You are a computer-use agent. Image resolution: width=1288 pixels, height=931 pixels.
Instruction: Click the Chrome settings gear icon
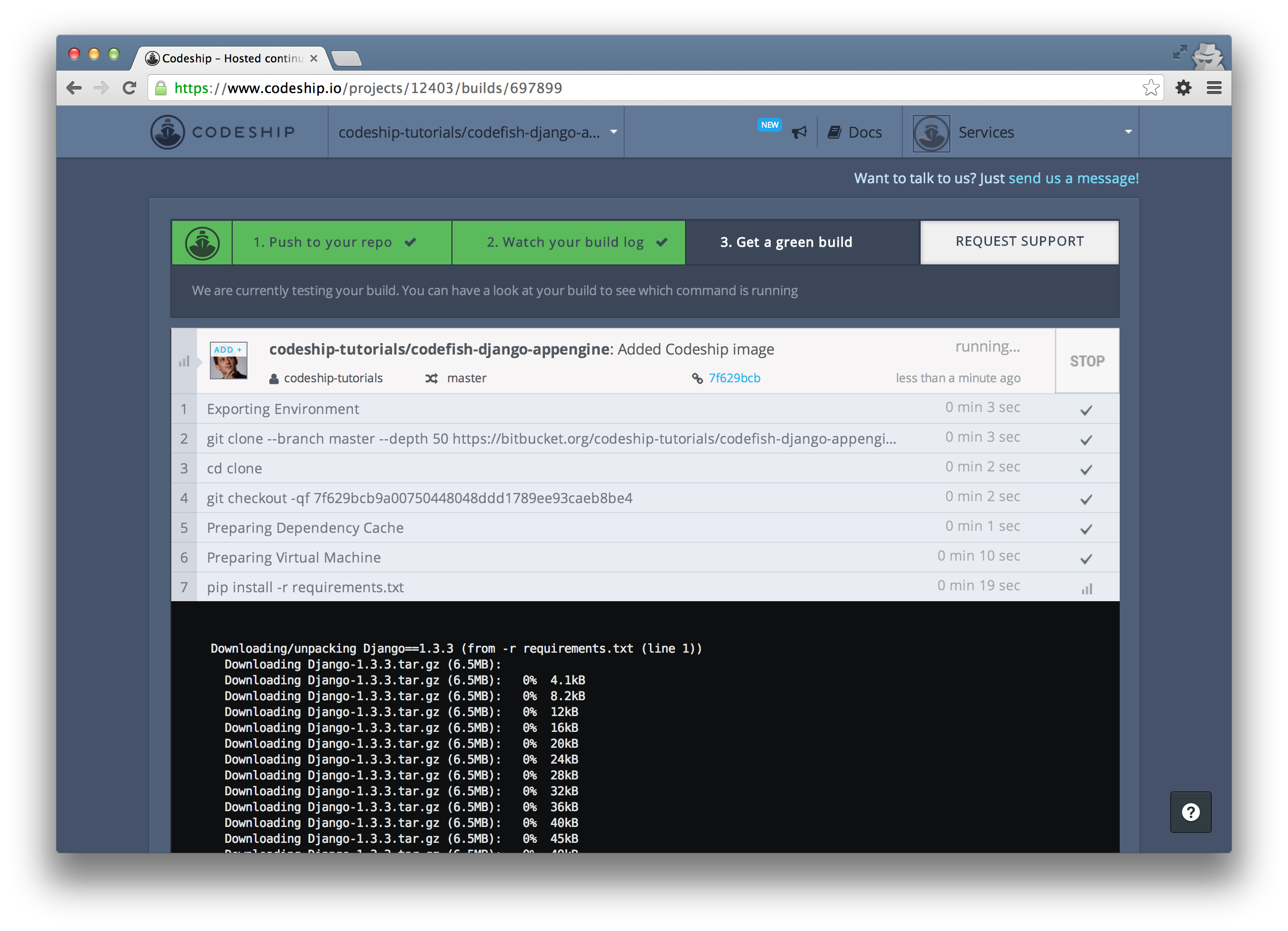coord(1184,88)
